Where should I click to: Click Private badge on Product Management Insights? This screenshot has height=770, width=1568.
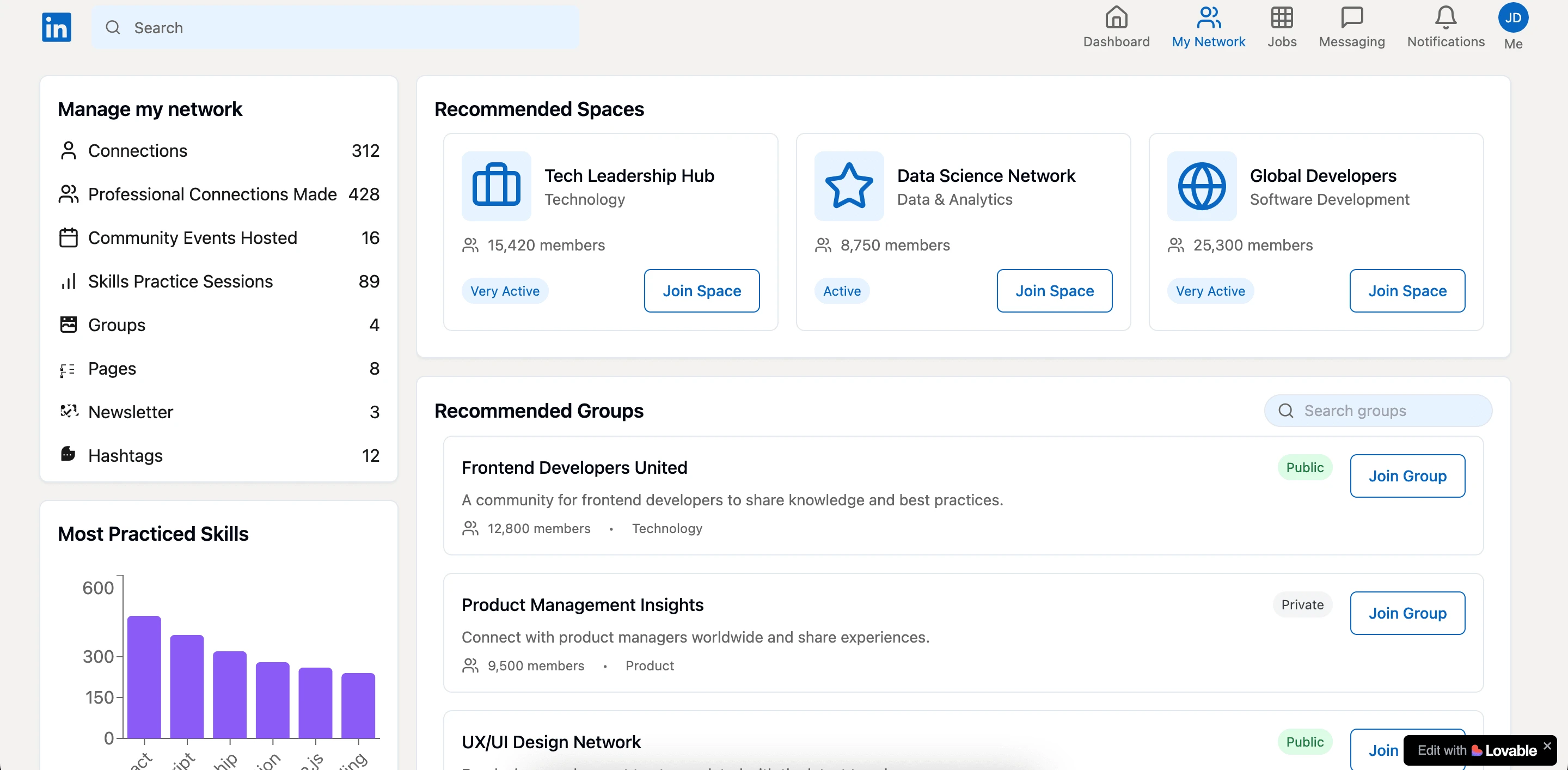pyautogui.click(x=1302, y=604)
